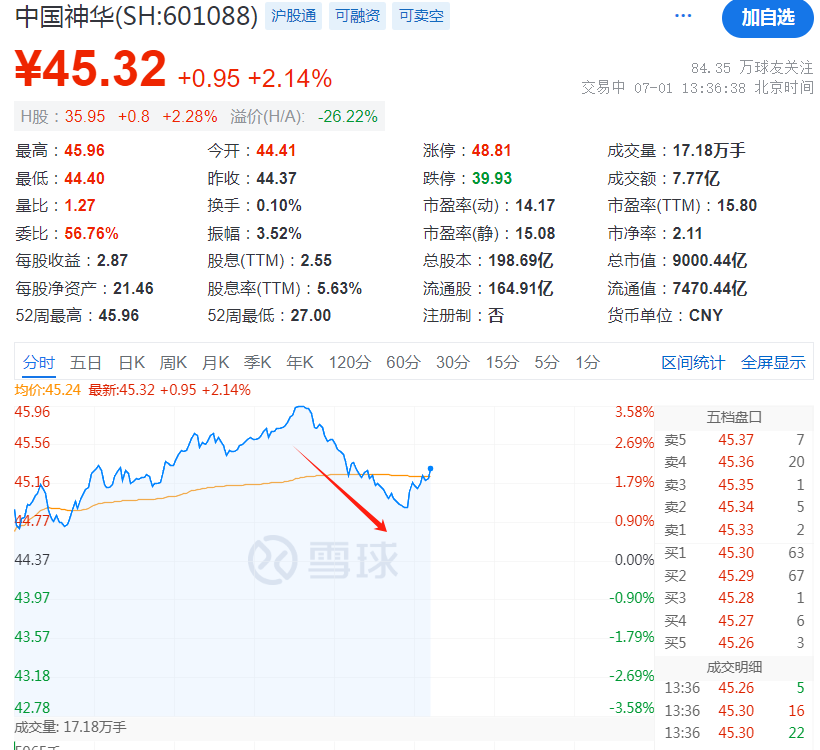820x750 pixels.
Task: Select the 分时 chart tab
Action: [40, 362]
